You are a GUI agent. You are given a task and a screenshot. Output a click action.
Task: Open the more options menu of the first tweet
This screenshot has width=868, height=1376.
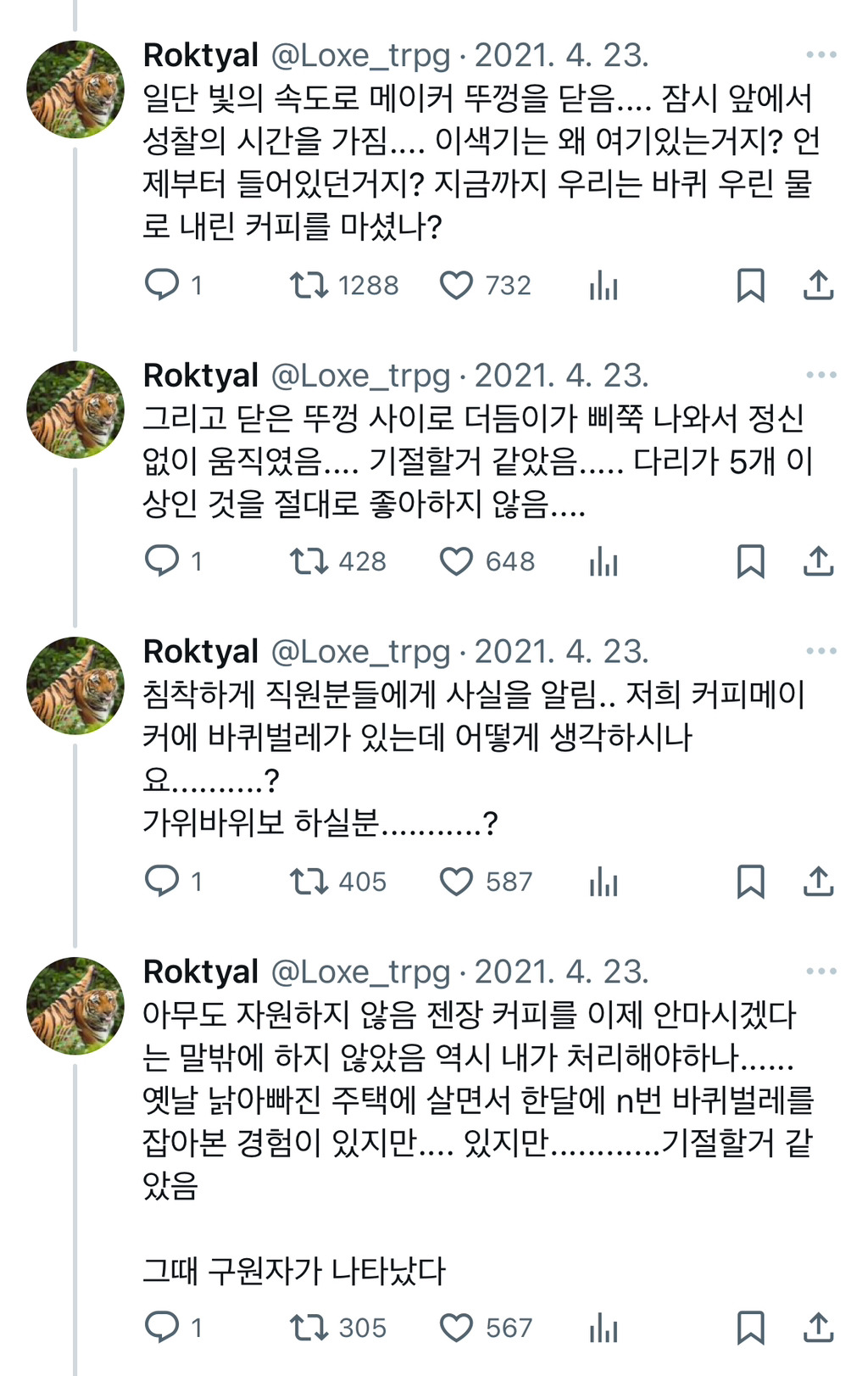coord(821,55)
